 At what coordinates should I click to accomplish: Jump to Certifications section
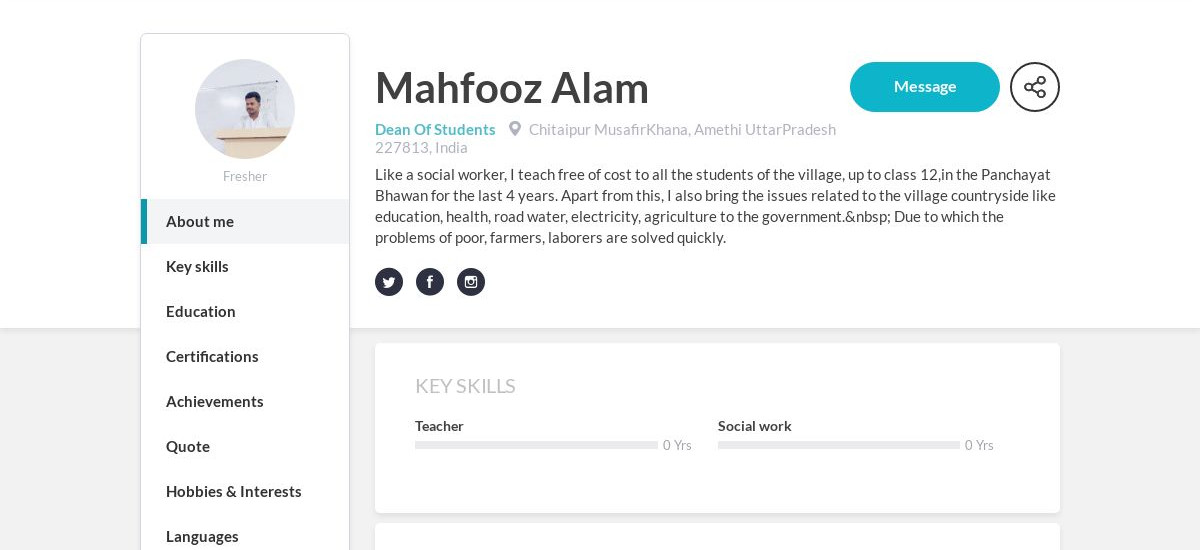pyautogui.click(x=245, y=356)
